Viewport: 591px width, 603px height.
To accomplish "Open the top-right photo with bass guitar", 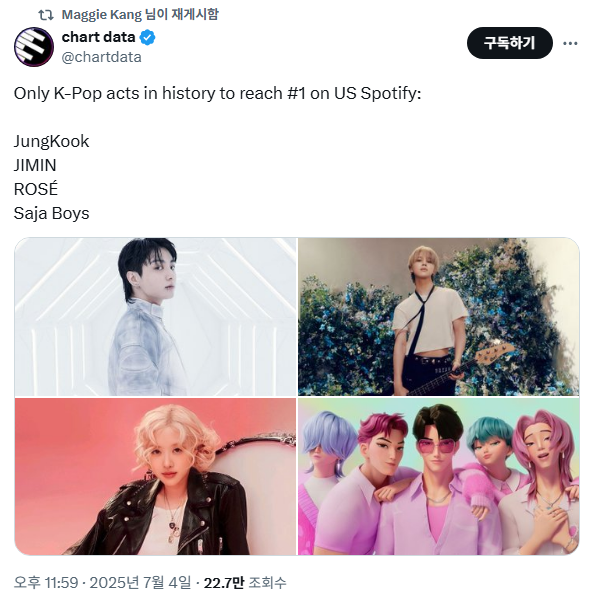I will click(x=439, y=317).
